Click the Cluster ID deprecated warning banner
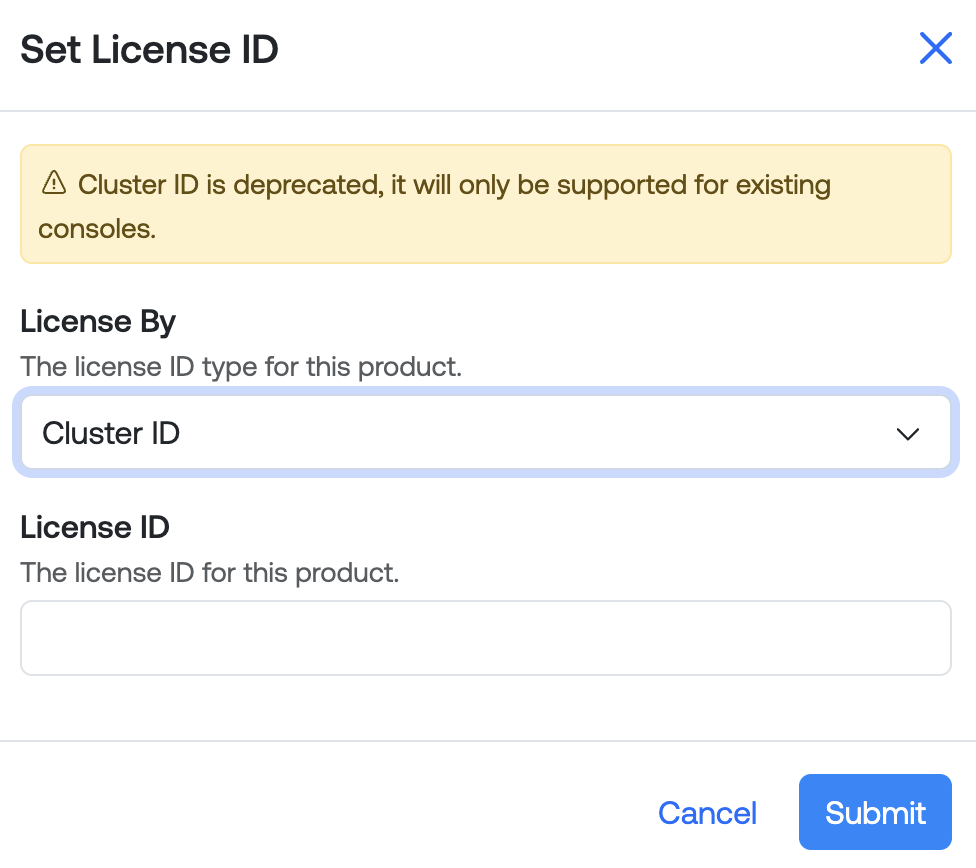 click(486, 204)
